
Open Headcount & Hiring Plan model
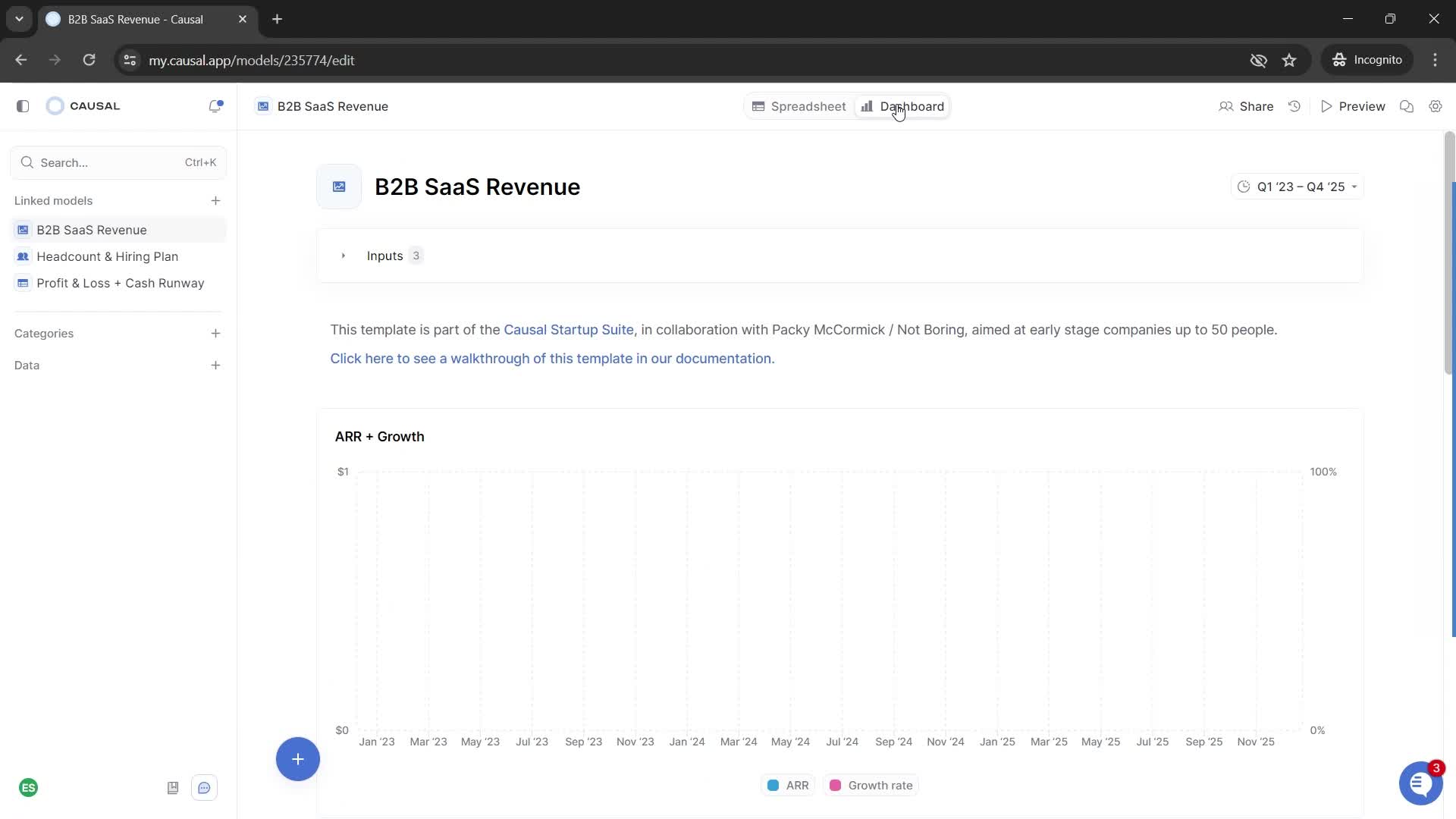[x=118, y=256]
